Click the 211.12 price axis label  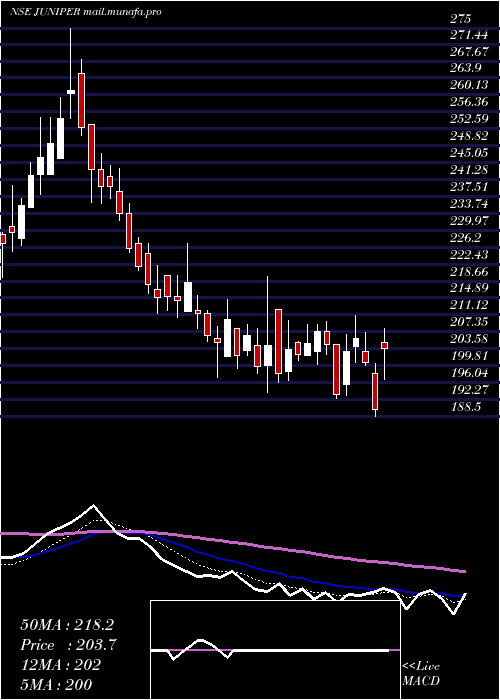pos(468,305)
